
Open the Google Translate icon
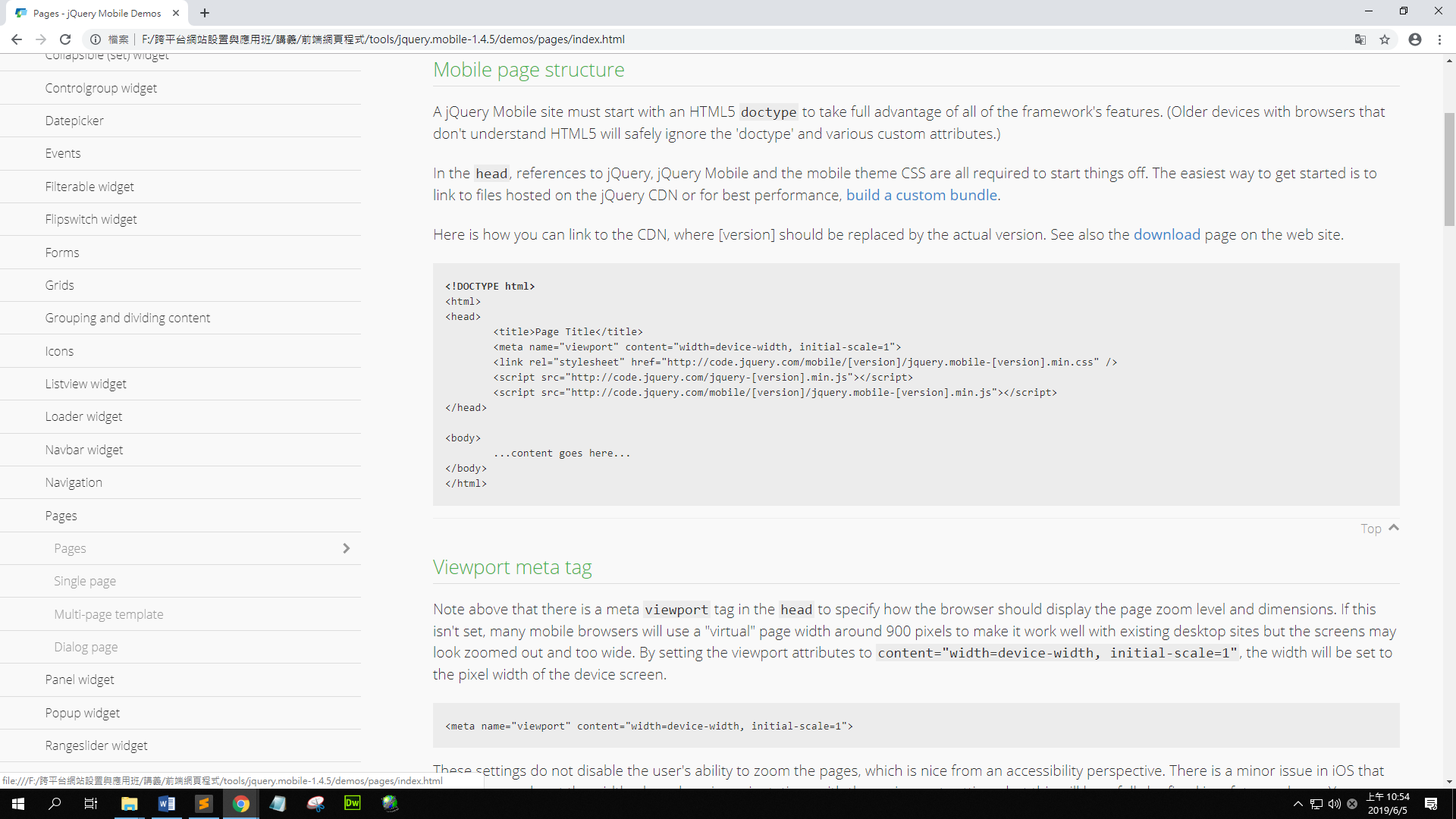click(x=1360, y=39)
